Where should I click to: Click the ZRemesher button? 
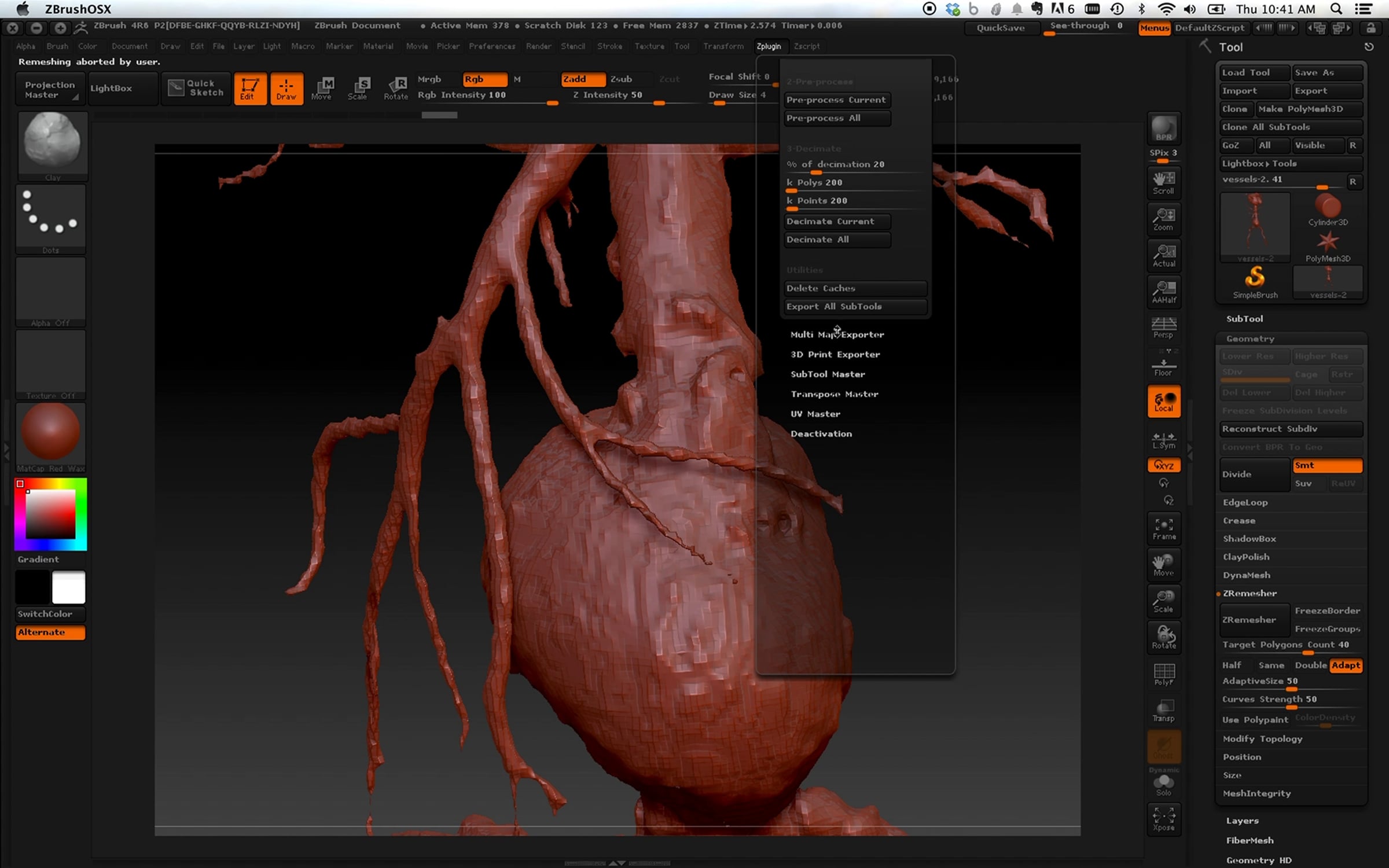(1254, 620)
